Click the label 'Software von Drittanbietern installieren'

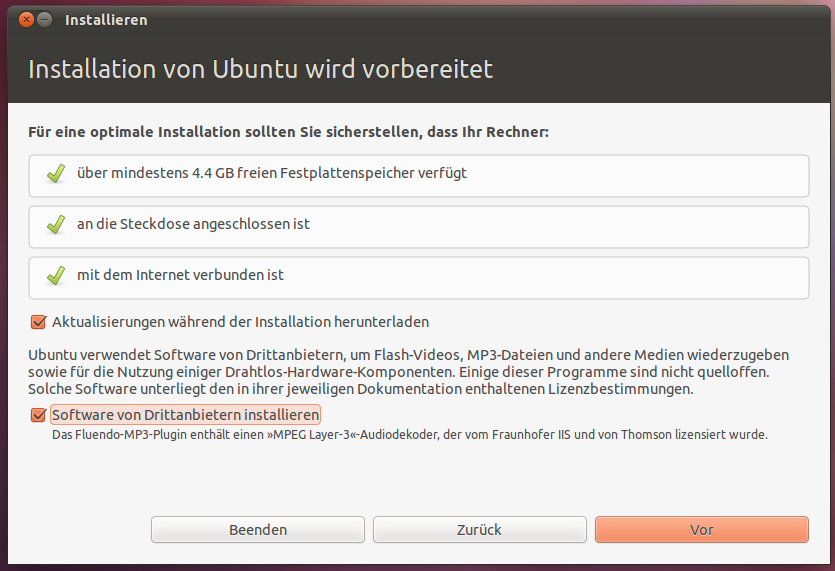[186, 415]
